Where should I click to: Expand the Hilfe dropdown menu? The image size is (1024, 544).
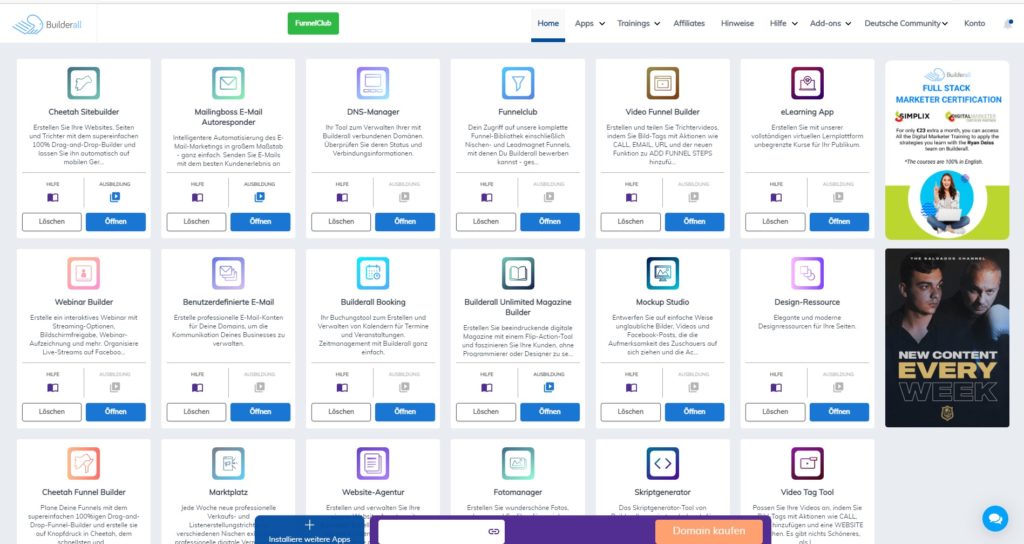(784, 24)
